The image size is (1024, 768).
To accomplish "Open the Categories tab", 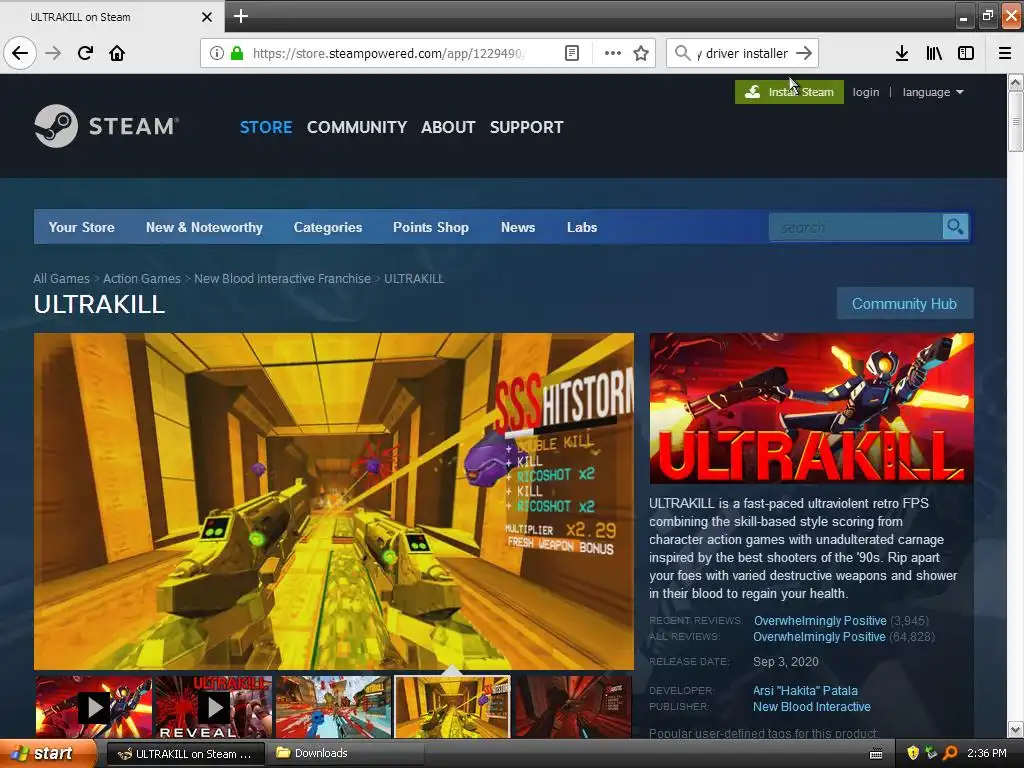I will 328,227.
